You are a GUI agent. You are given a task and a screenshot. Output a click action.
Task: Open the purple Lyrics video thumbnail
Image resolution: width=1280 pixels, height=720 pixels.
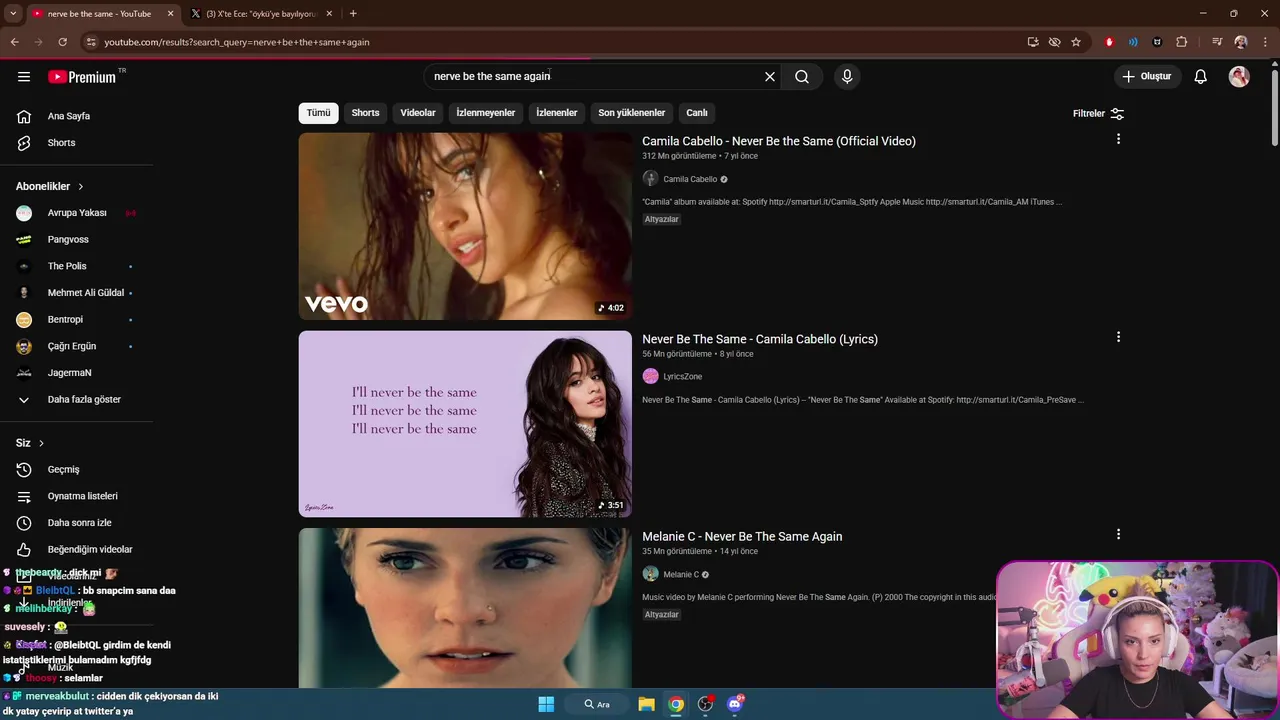point(465,424)
